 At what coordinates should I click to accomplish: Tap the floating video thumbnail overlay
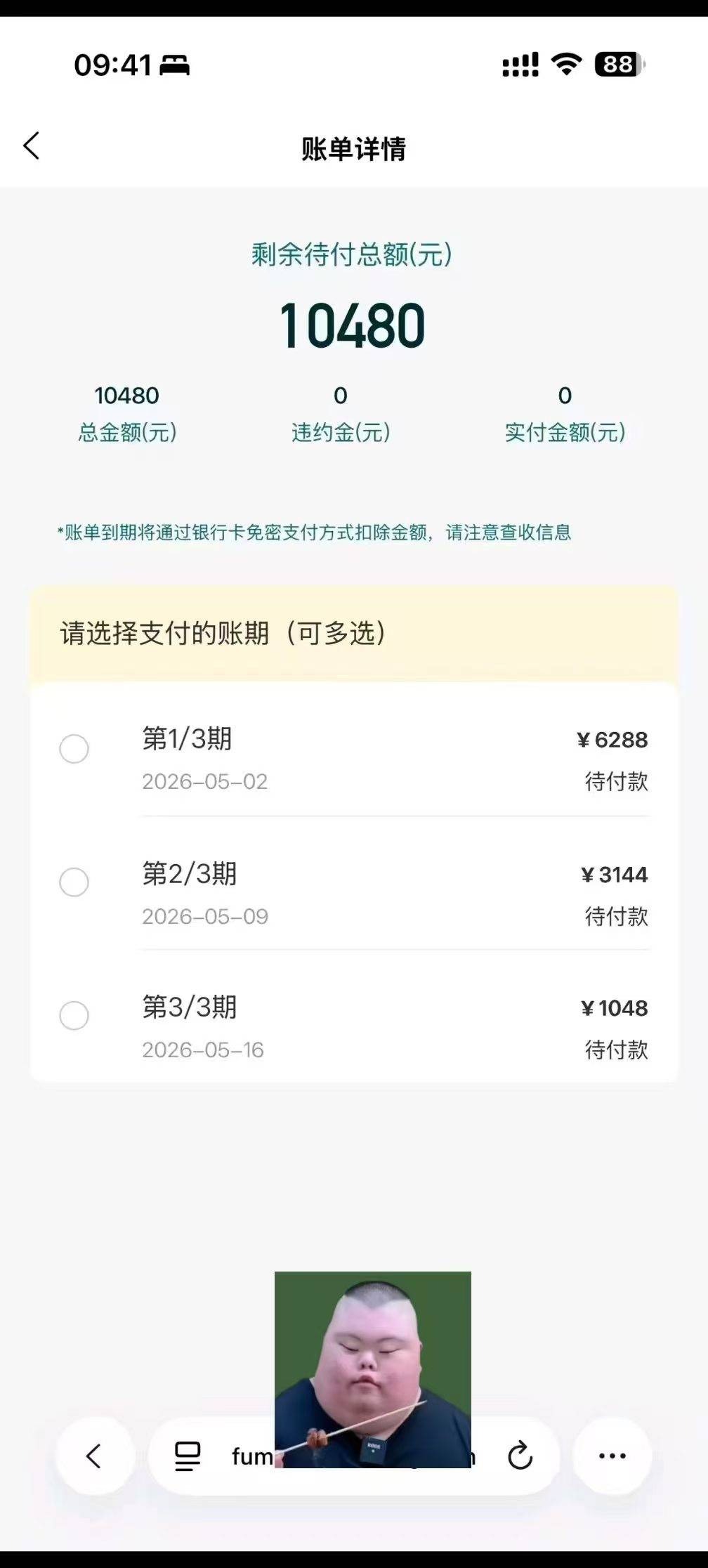pos(372,1368)
